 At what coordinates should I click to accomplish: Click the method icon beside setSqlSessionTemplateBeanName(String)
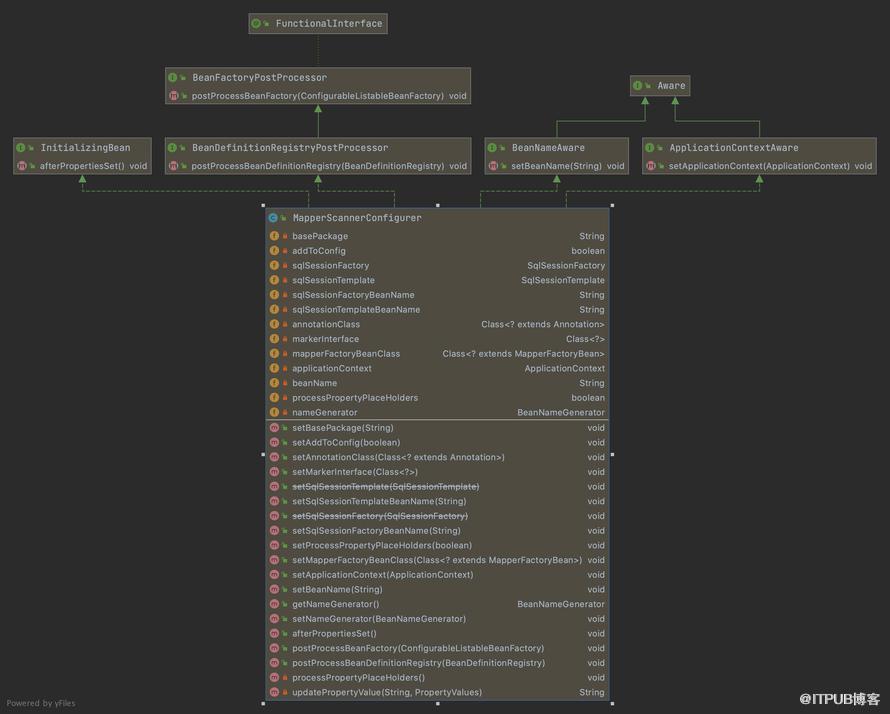tap(274, 501)
